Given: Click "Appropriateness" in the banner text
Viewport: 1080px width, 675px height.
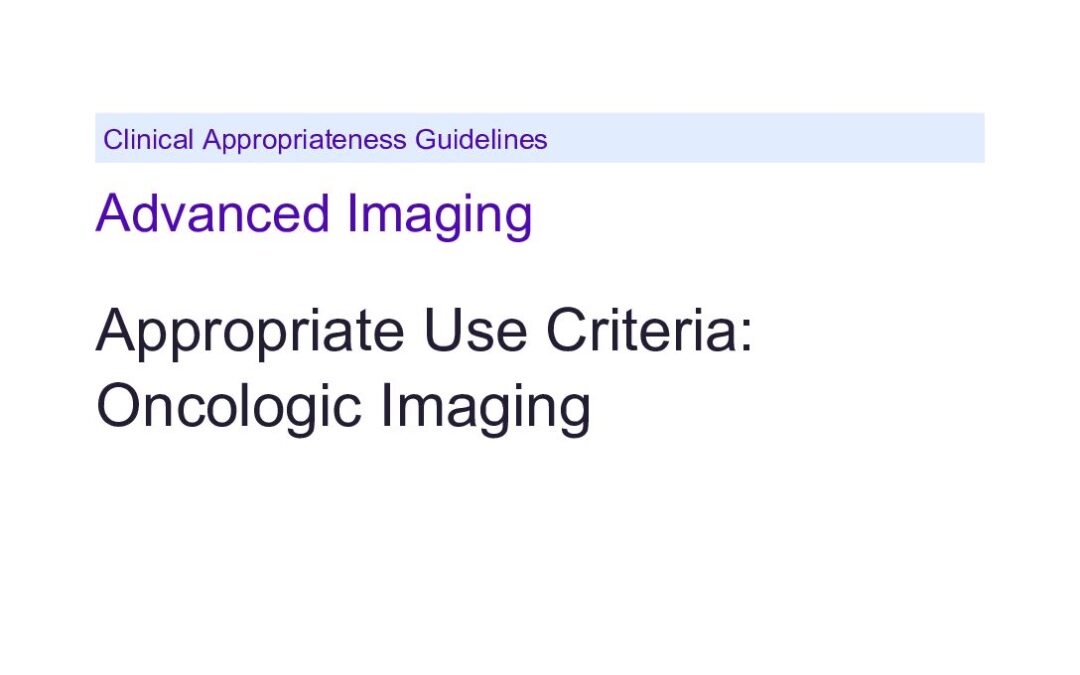Looking at the screenshot, I should (x=304, y=141).
